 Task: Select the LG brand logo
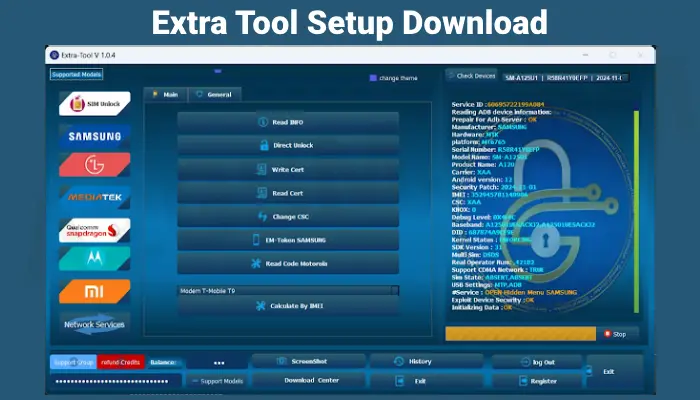tap(95, 165)
